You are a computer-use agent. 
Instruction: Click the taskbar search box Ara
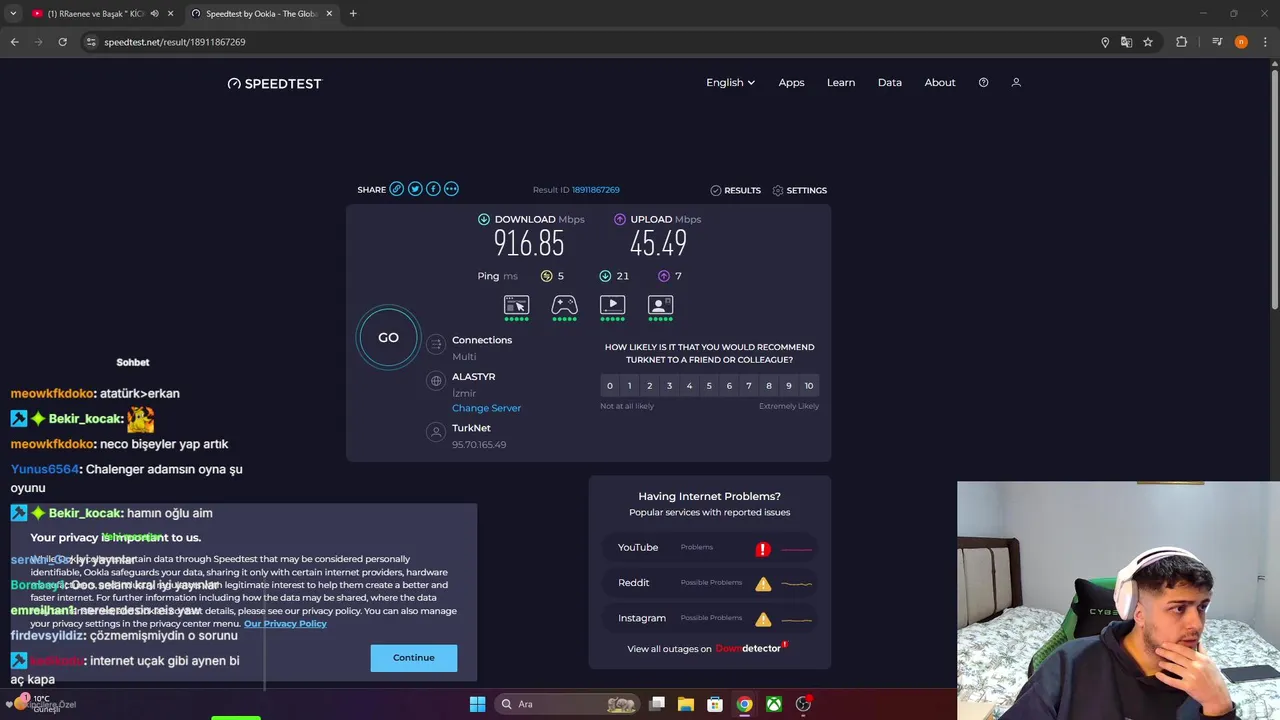point(568,704)
